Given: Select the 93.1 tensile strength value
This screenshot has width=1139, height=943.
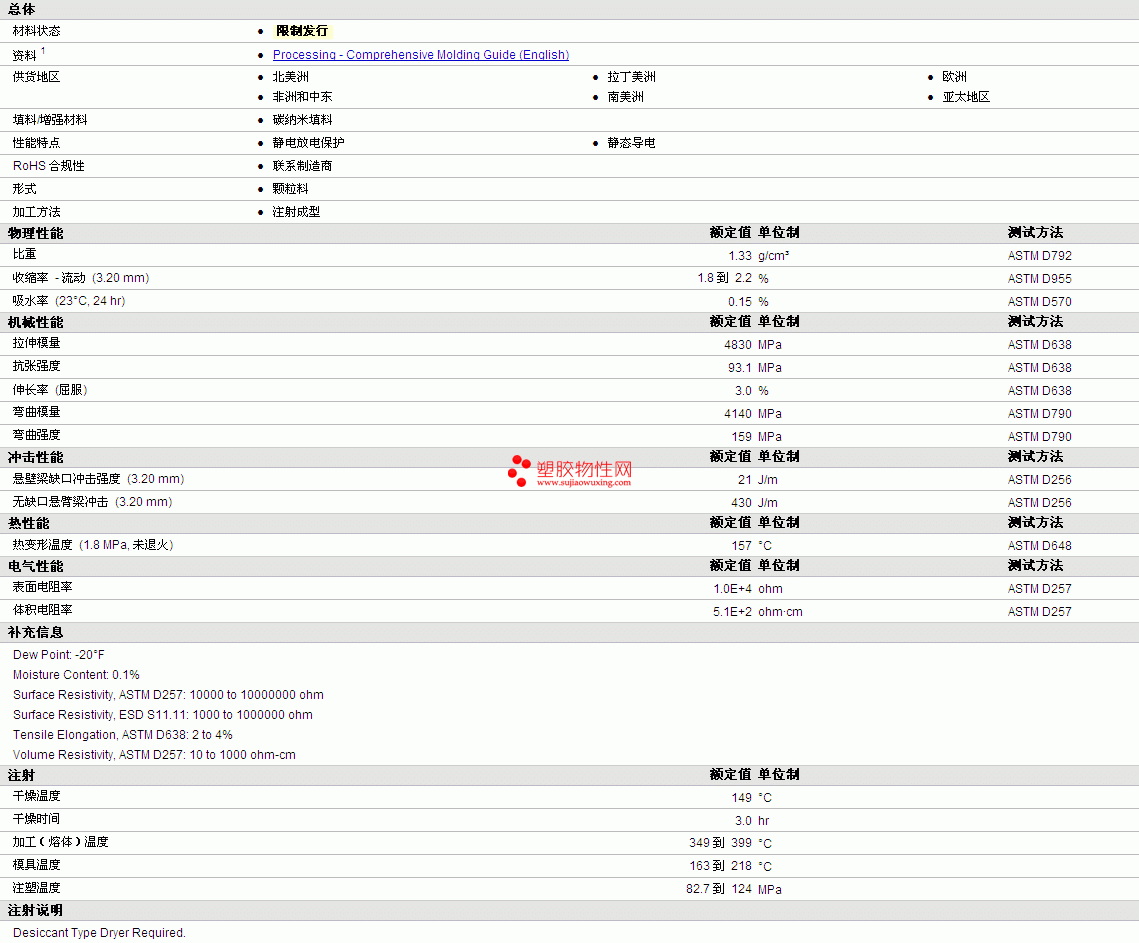Looking at the screenshot, I should [x=739, y=368].
